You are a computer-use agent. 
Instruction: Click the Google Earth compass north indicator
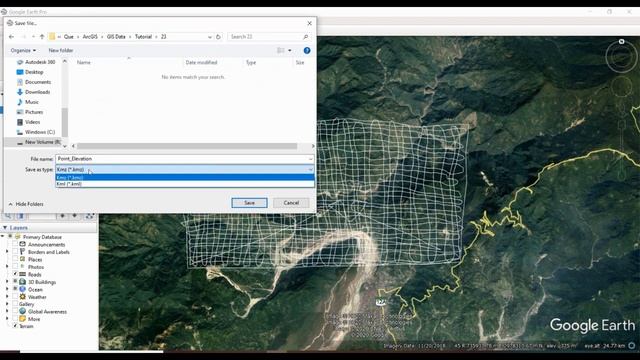(621, 42)
